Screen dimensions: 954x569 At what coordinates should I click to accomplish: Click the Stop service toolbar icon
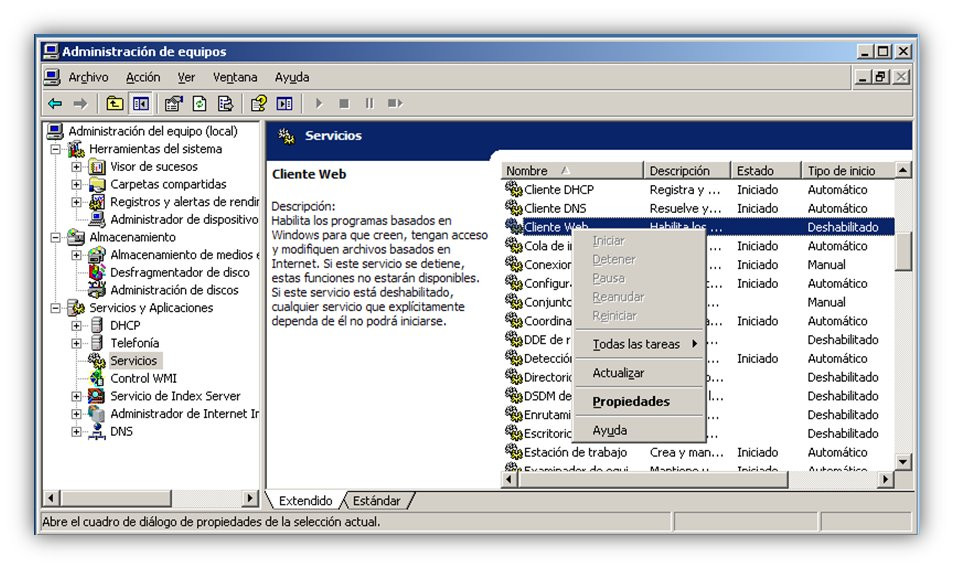click(344, 103)
